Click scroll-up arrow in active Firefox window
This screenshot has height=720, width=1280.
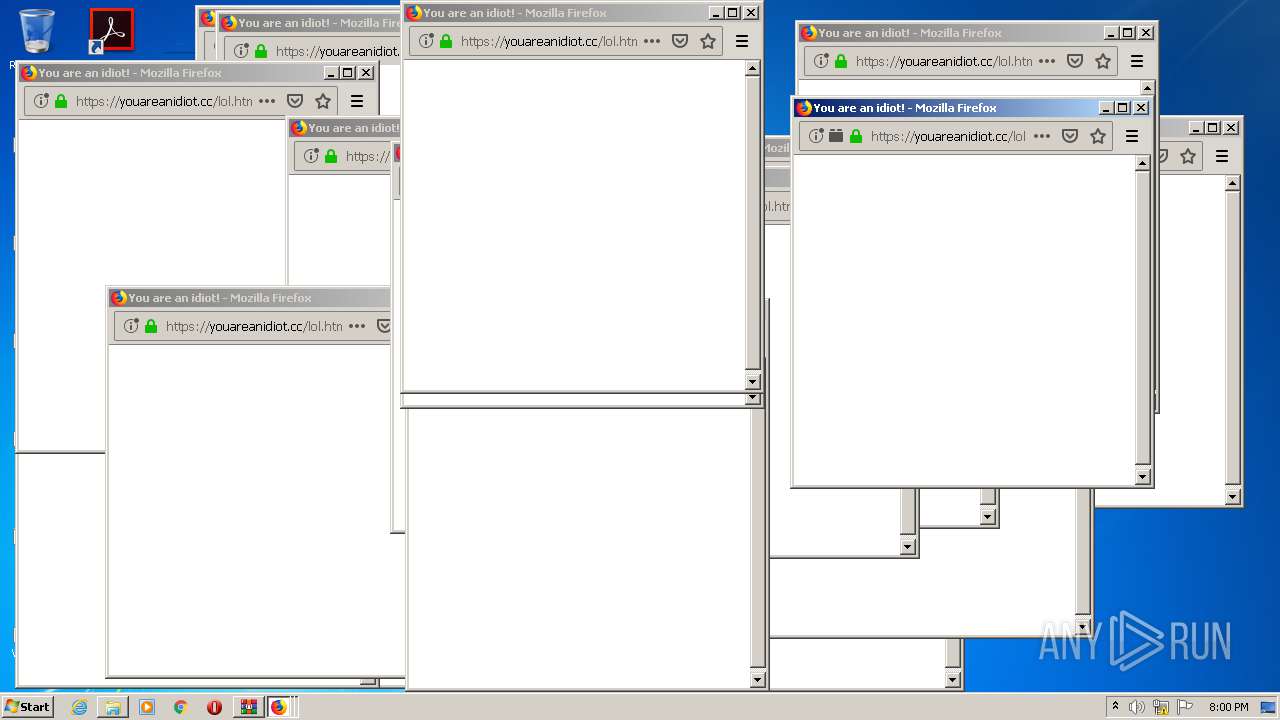(1142, 164)
